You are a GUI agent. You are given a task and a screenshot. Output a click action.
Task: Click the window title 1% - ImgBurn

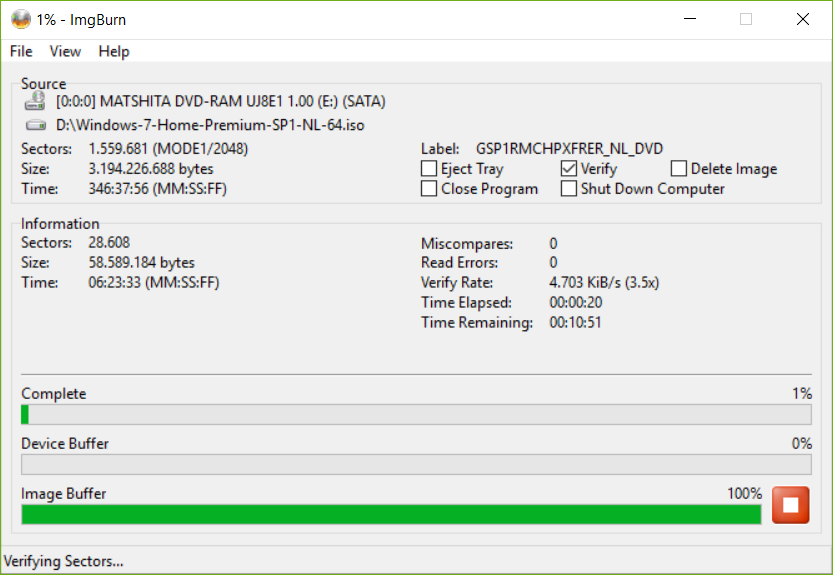pyautogui.click(x=81, y=20)
